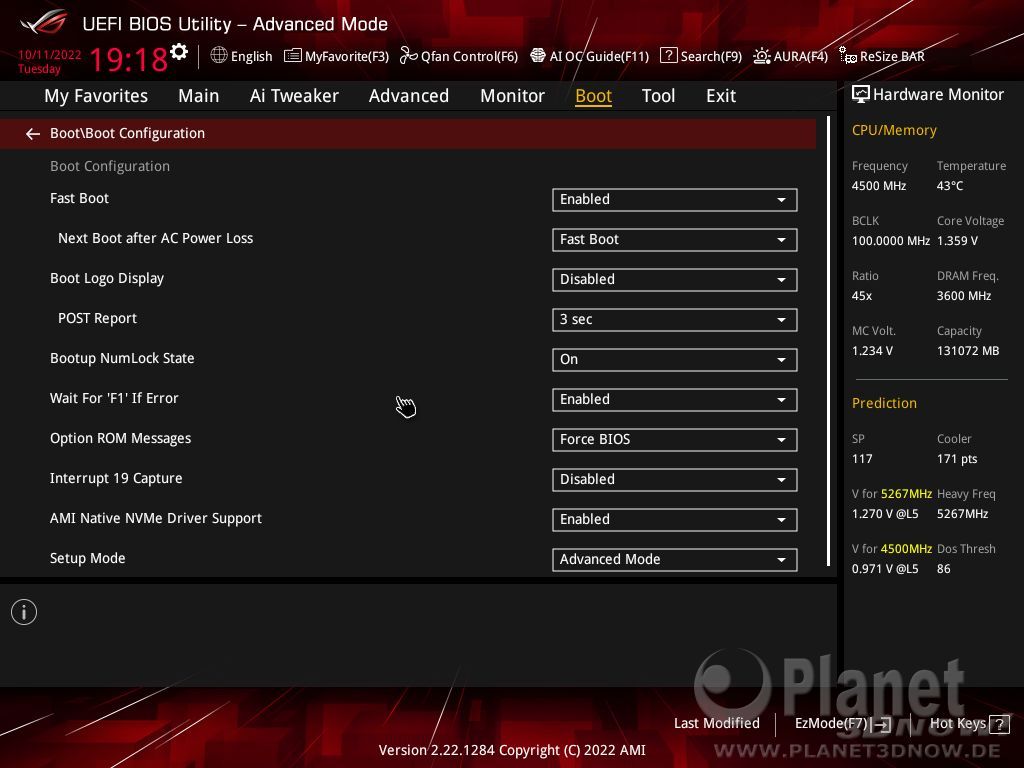Switch to Tool tab
The image size is (1024, 768).
pos(658,96)
